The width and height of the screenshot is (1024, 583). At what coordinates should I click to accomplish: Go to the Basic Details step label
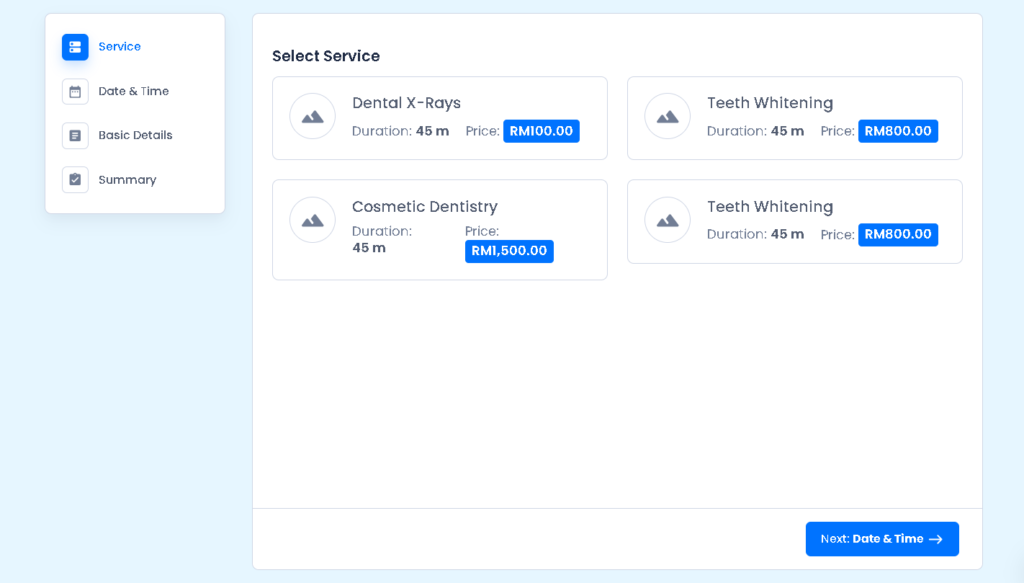135,135
